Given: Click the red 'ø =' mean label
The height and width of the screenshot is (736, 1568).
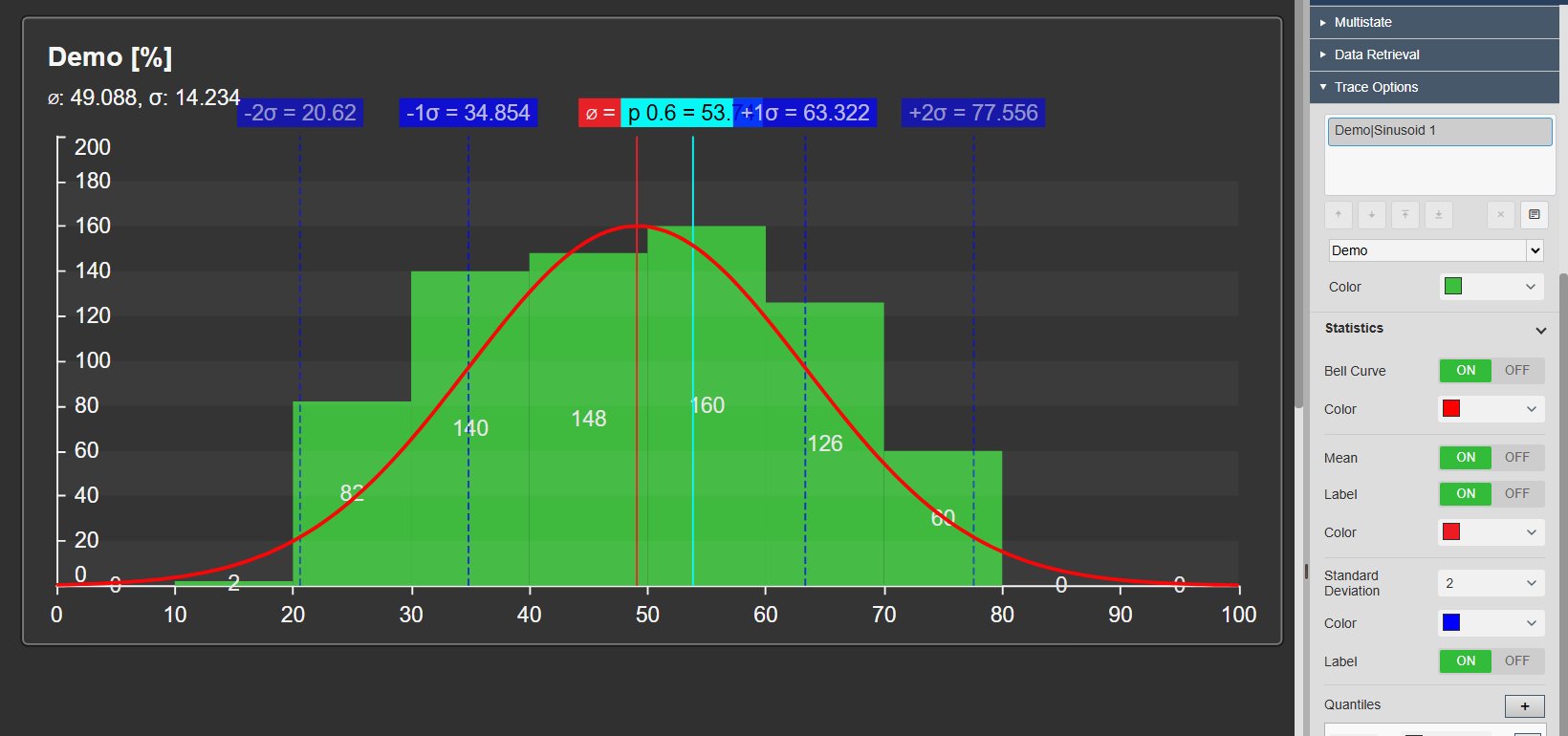Looking at the screenshot, I should point(599,113).
